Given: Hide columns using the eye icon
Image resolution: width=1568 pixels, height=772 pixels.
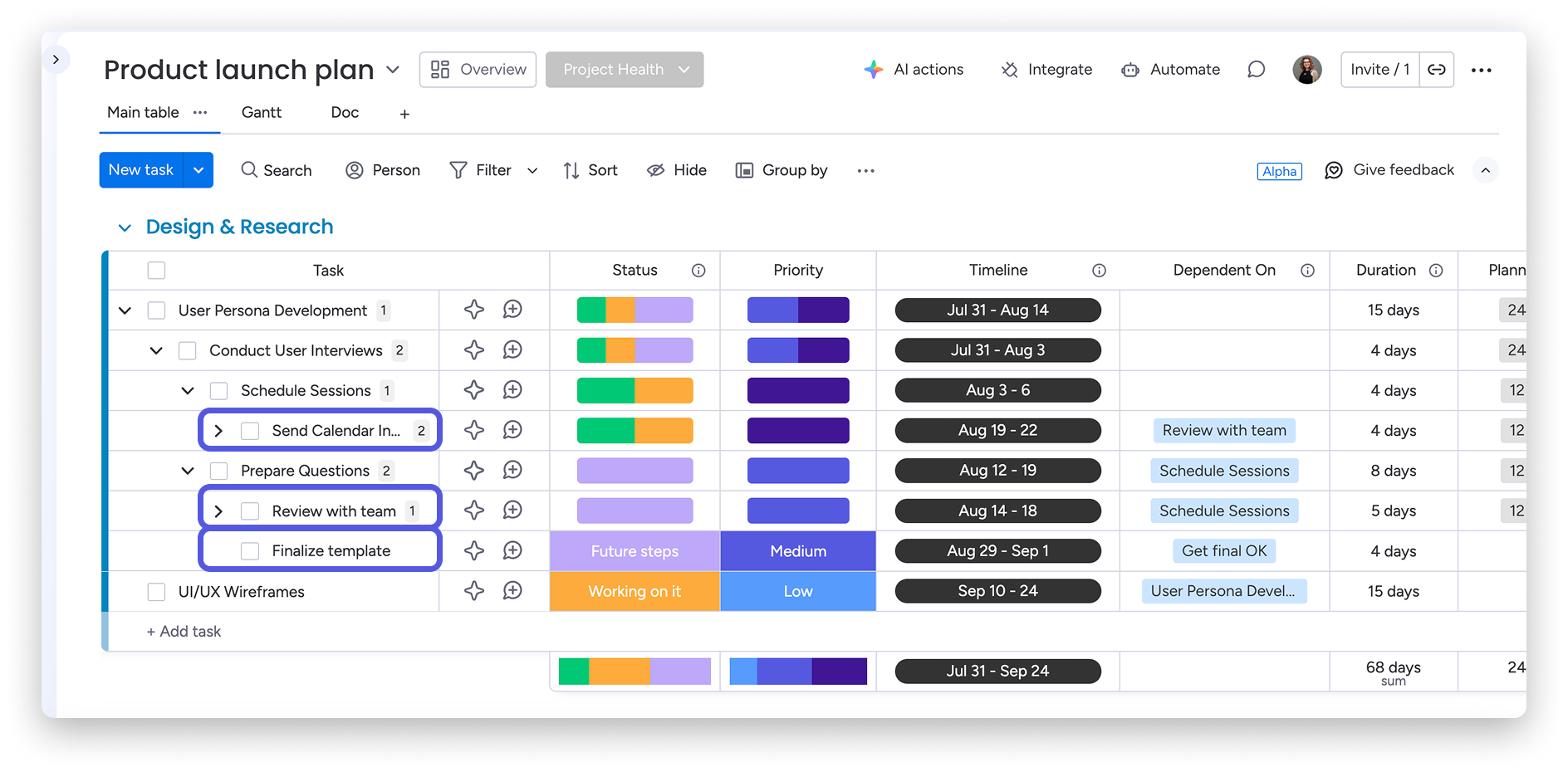Looking at the screenshot, I should pos(656,170).
